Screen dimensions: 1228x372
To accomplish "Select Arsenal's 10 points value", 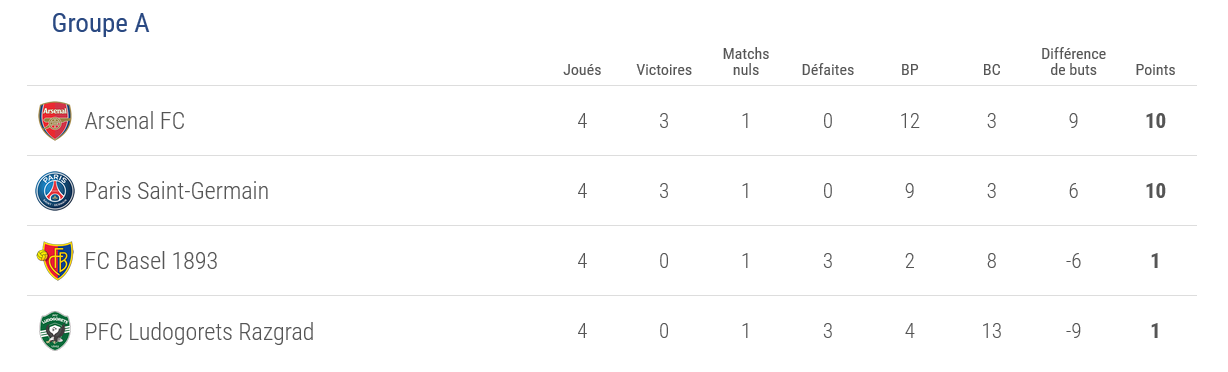I will [1156, 121].
